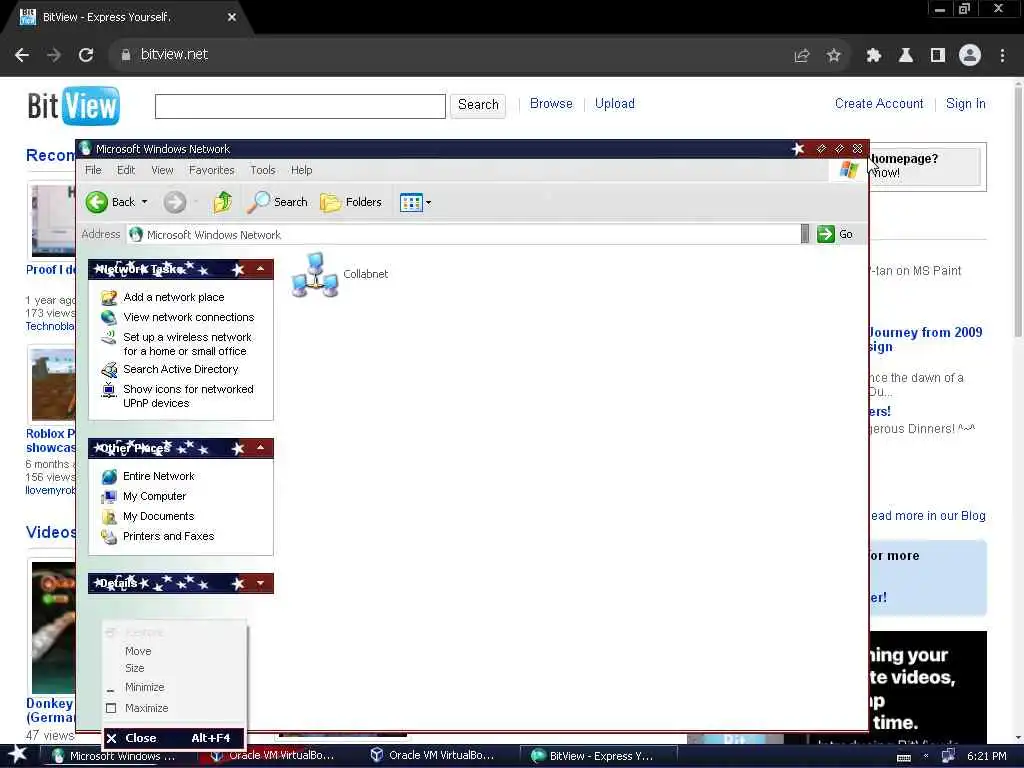The height and width of the screenshot is (768, 1024).
Task: Click the wireless network setup icon
Action: pyautogui.click(x=109, y=338)
